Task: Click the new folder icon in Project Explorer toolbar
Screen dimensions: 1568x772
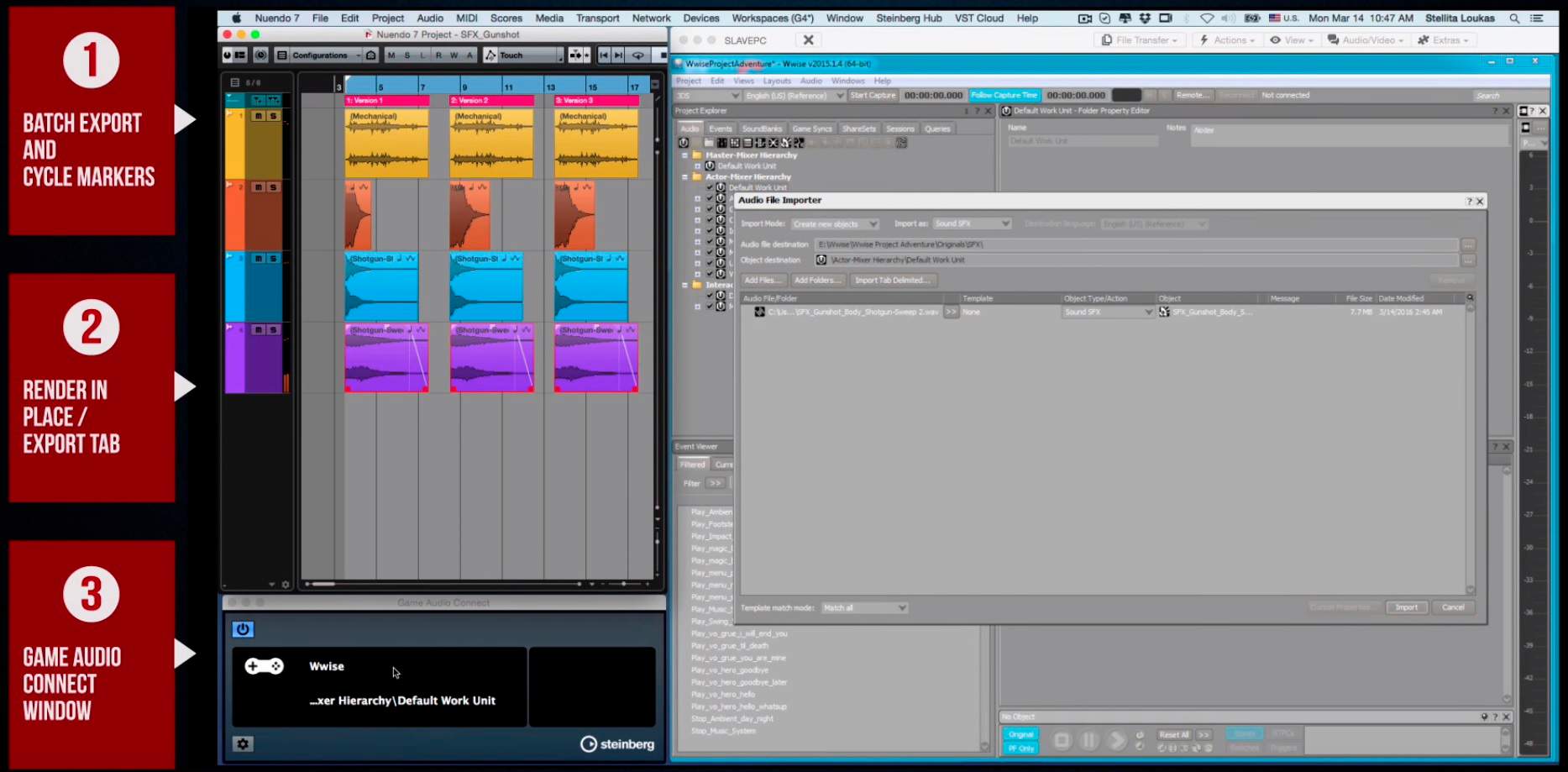Action: click(x=710, y=143)
